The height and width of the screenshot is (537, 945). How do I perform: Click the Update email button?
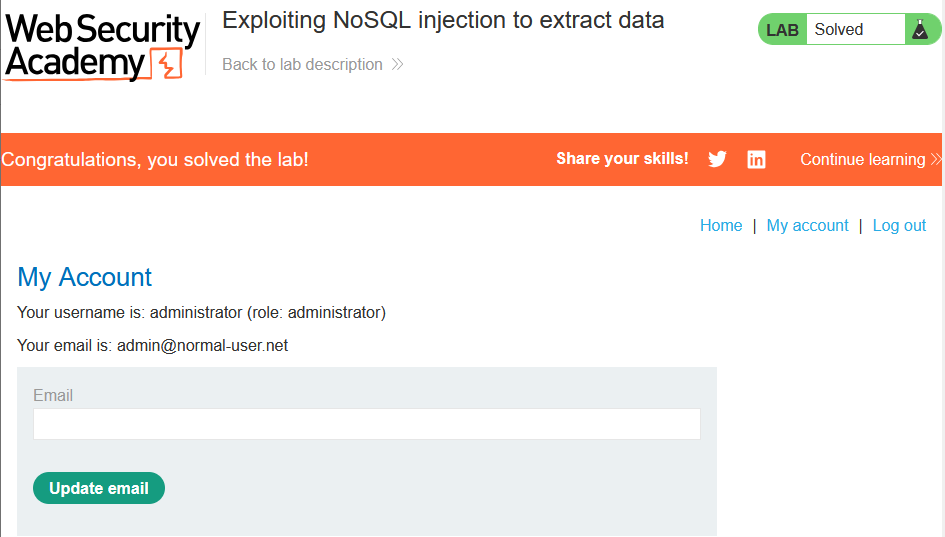click(x=99, y=488)
